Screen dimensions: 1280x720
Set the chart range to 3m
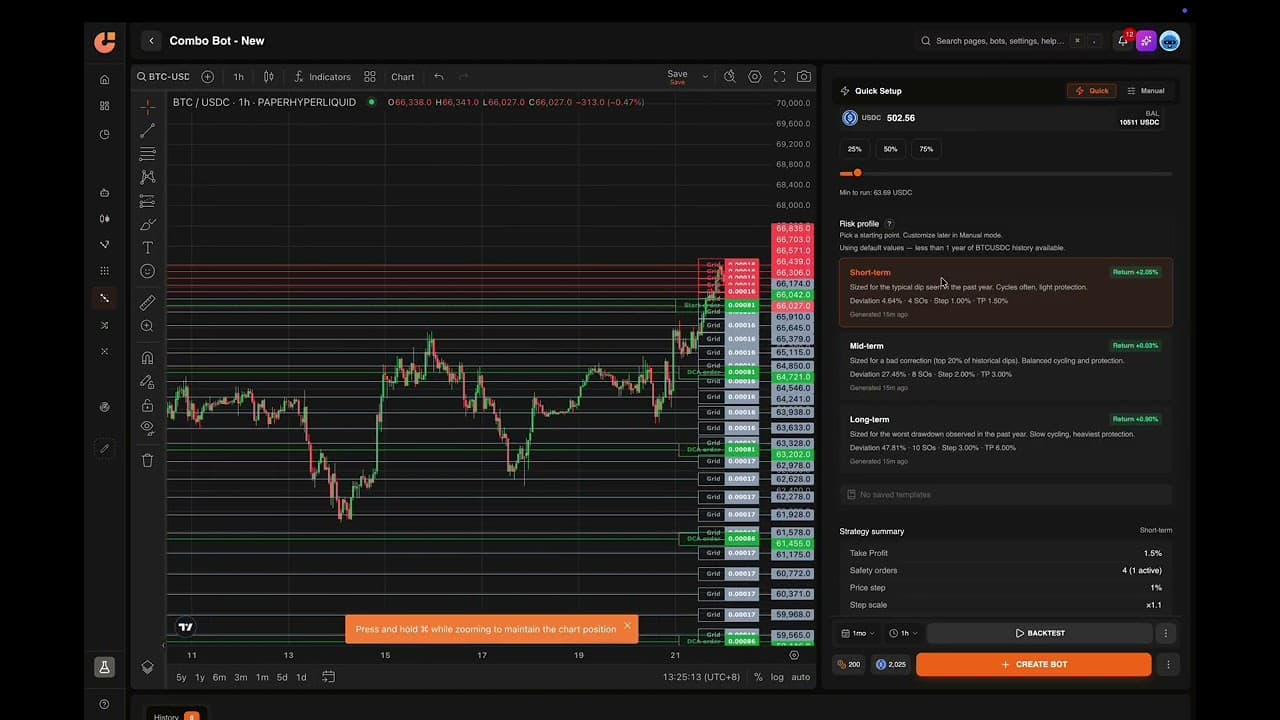(x=240, y=677)
